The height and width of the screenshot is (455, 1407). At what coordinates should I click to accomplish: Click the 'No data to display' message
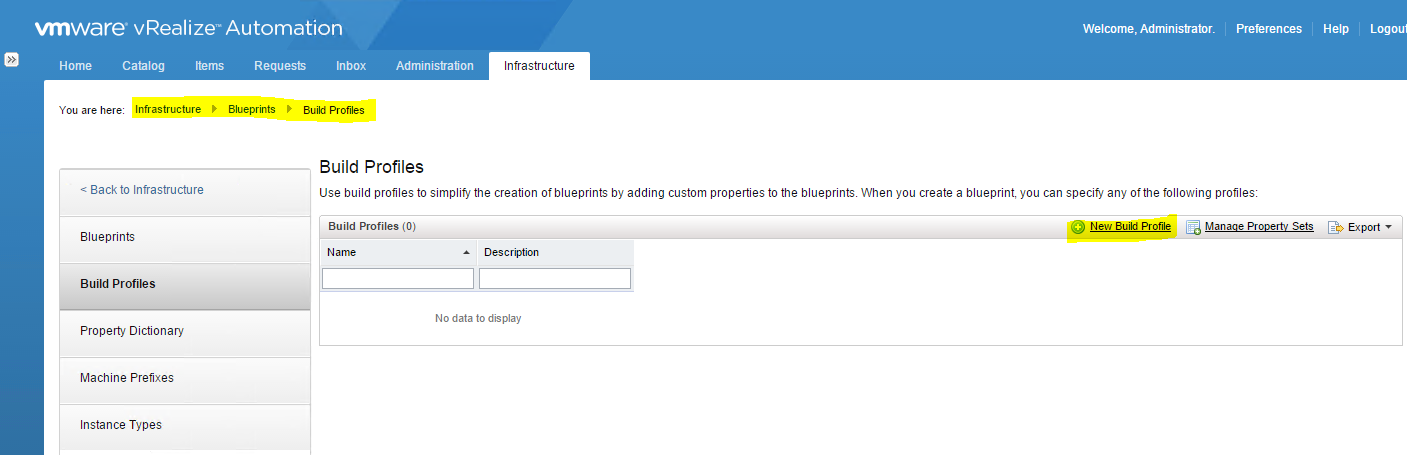pyautogui.click(x=478, y=318)
